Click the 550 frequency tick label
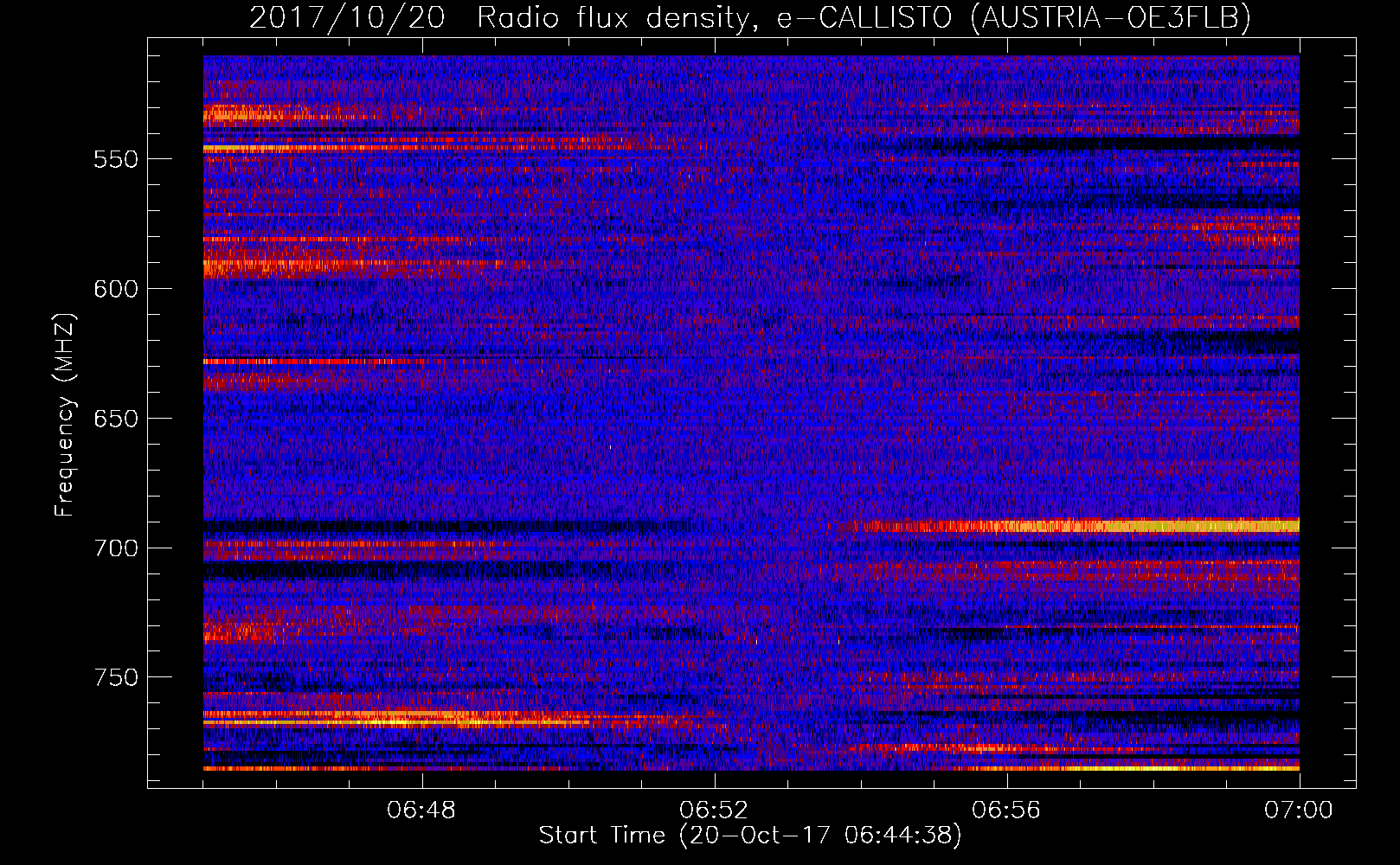 tap(116, 159)
